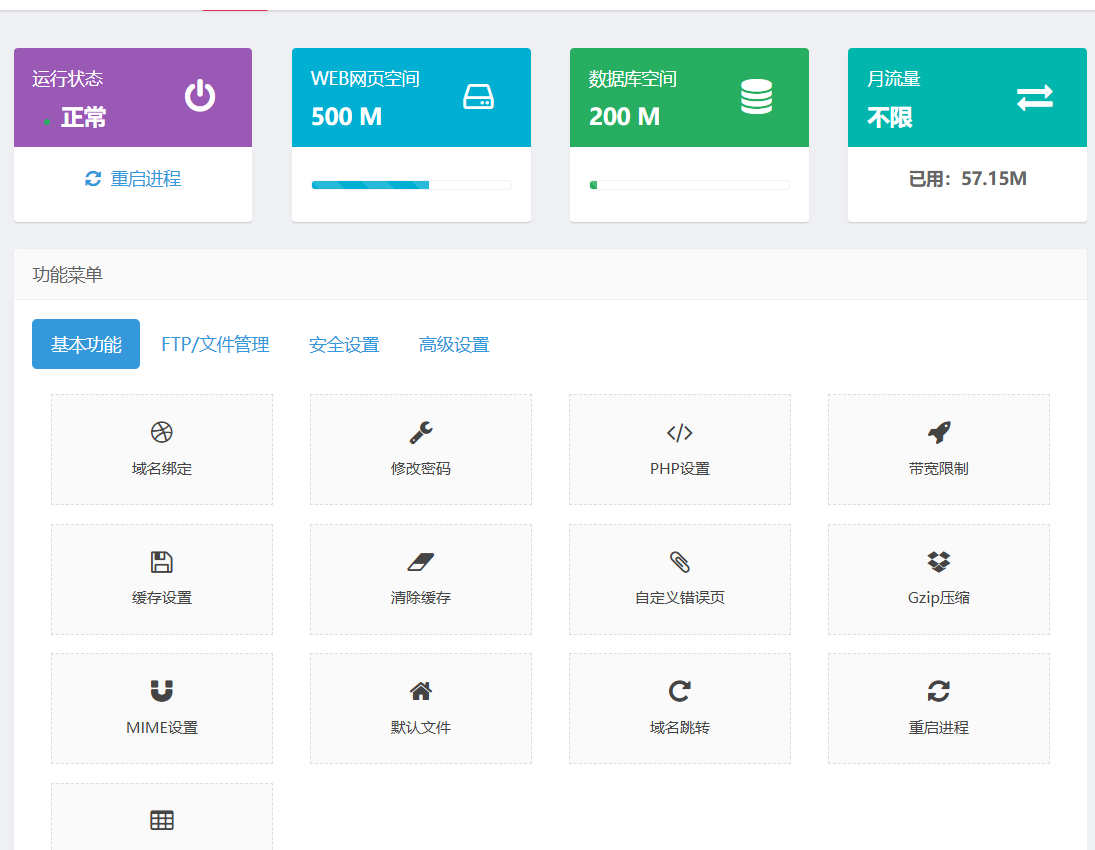Screen dimensions: 1095x850
Task: Click the database icon on 数据库空间 card
Action: [755, 96]
